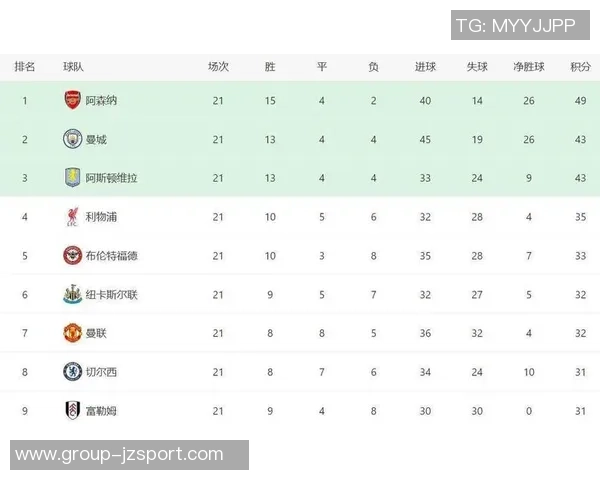Click the TG: MYYJJPP banner
This screenshot has height=480, width=600.
pos(516,26)
